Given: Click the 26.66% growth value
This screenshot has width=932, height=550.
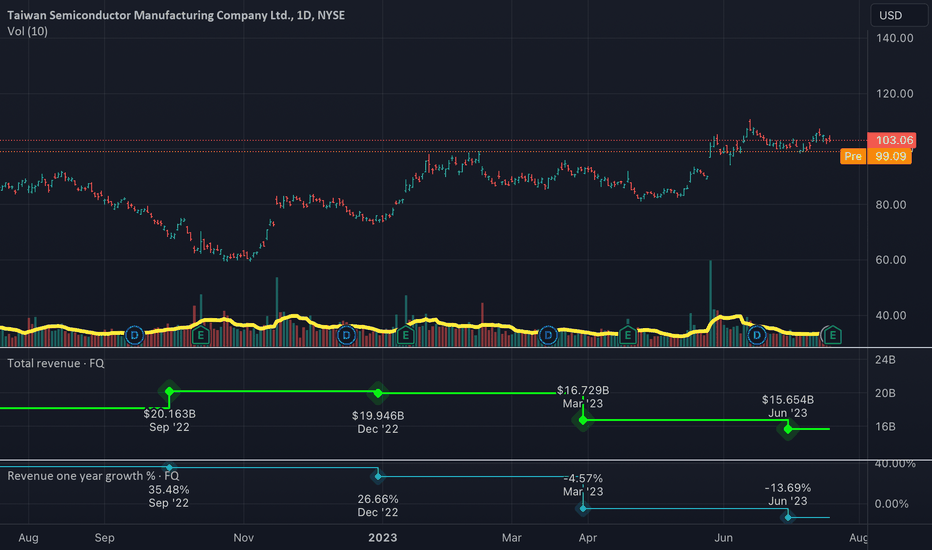Looking at the screenshot, I should [378, 499].
